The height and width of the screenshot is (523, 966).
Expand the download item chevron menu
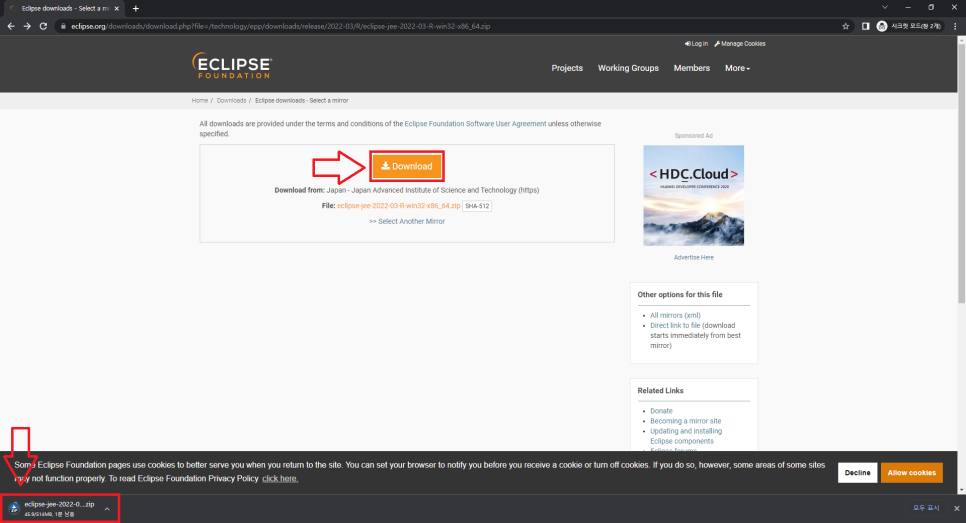[x=107, y=509]
